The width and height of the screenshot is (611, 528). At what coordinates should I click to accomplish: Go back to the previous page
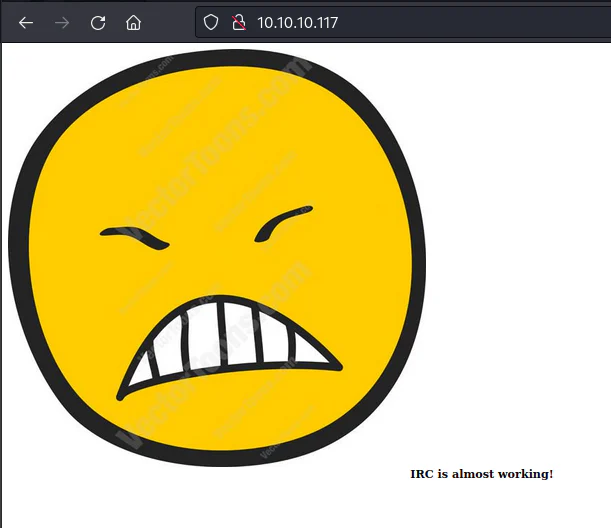(x=26, y=23)
